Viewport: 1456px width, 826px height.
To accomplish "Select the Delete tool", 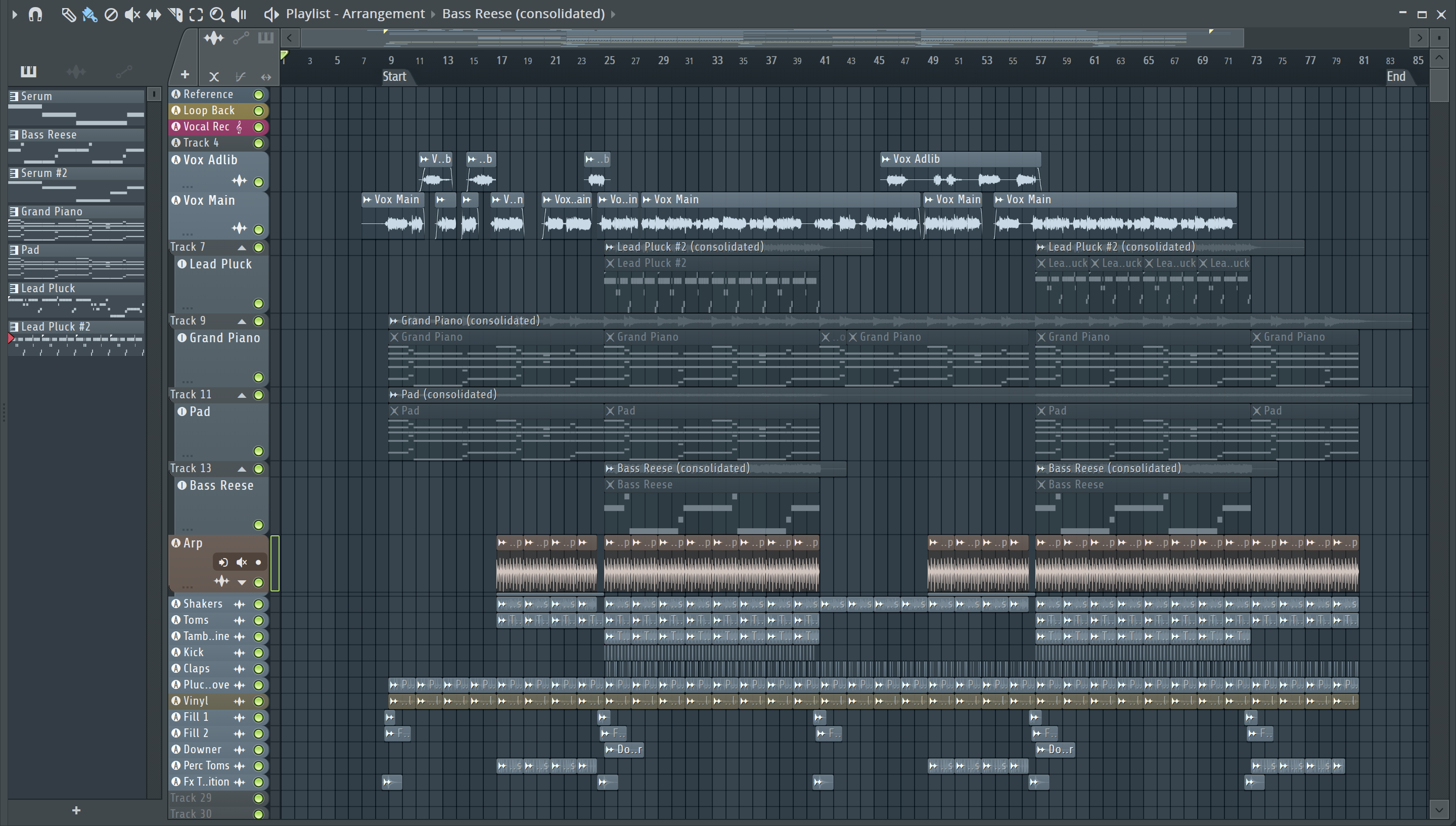I will pyautogui.click(x=111, y=14).
